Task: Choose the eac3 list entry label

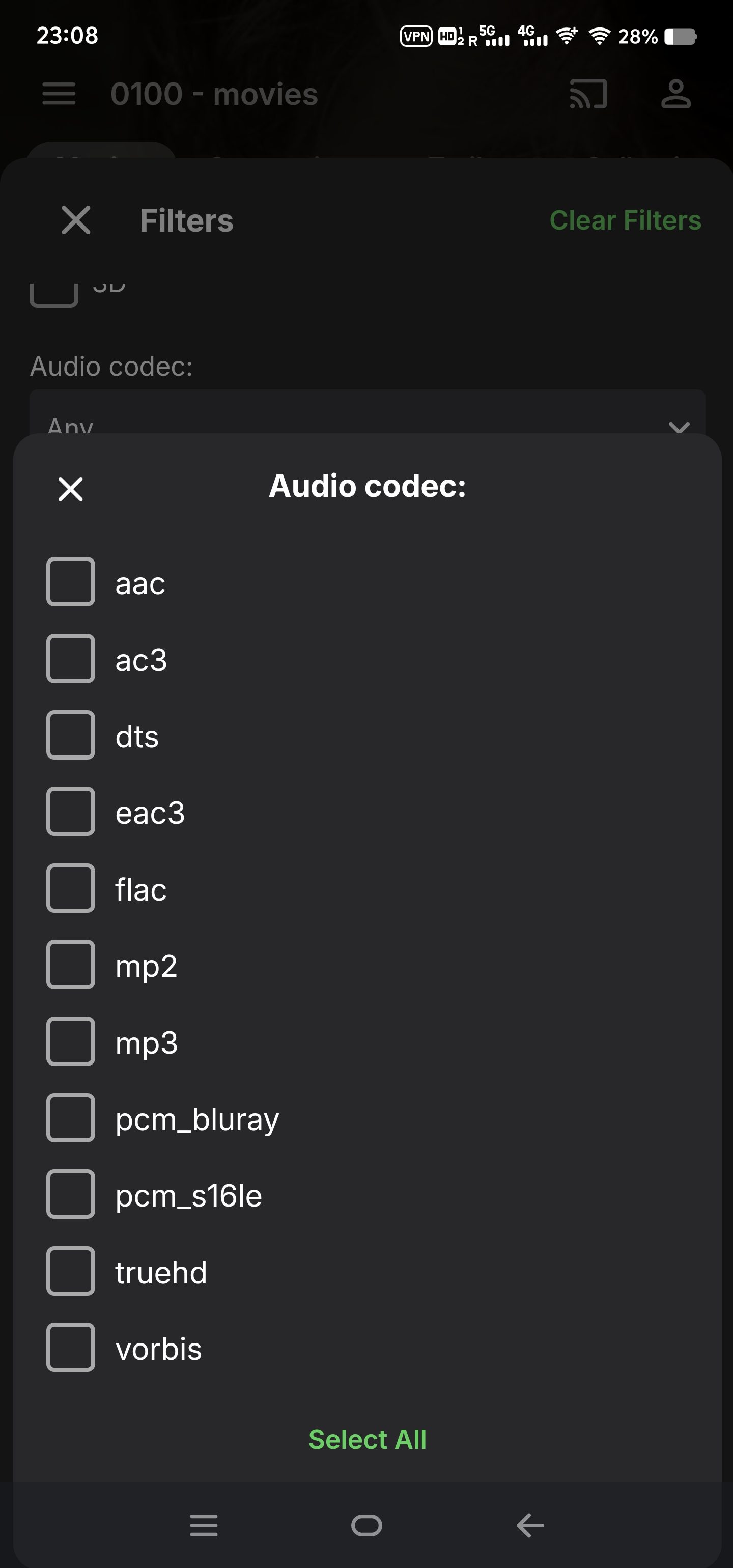Action: [x=150, y=813]
